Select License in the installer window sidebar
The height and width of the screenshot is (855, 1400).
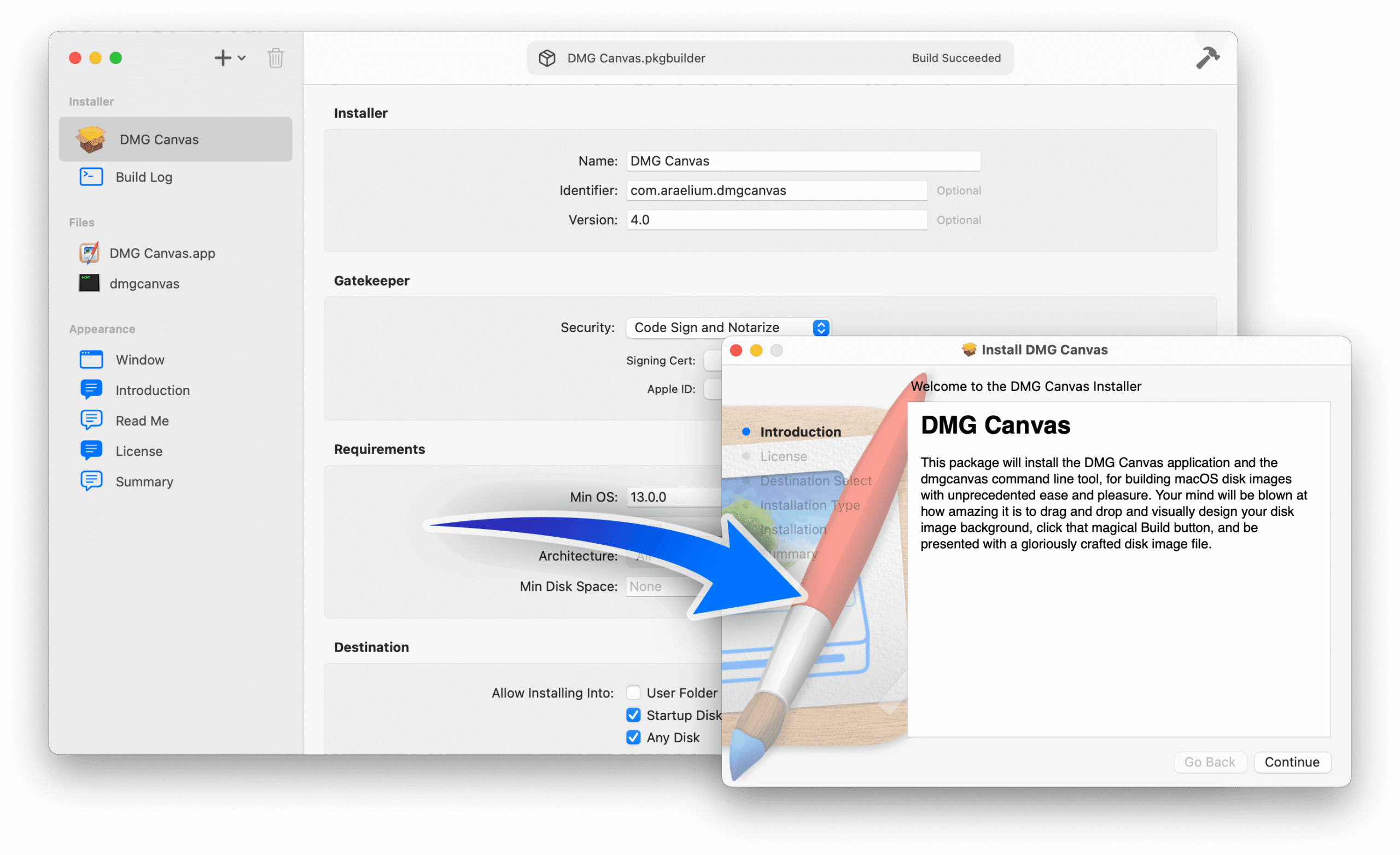783,456
